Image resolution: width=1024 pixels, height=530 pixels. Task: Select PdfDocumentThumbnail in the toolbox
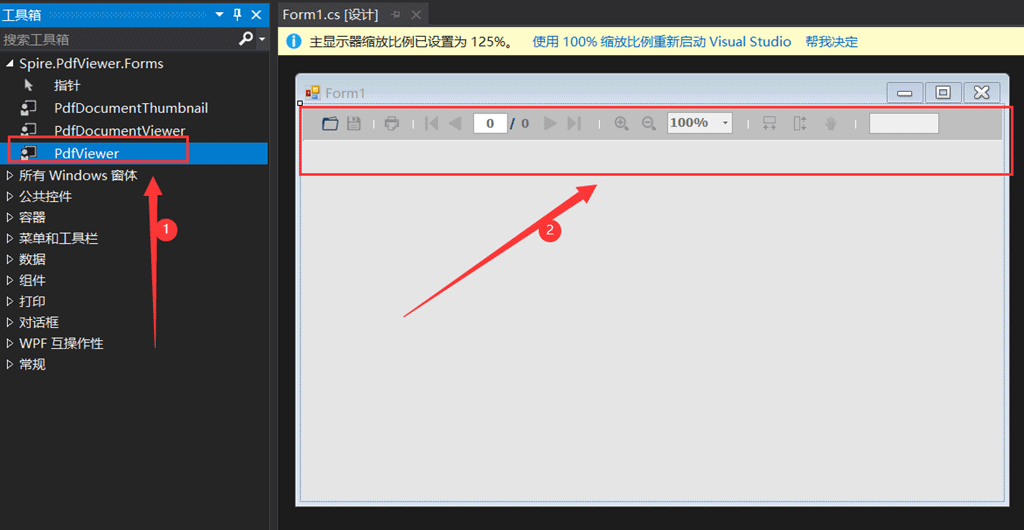point(131,108)
